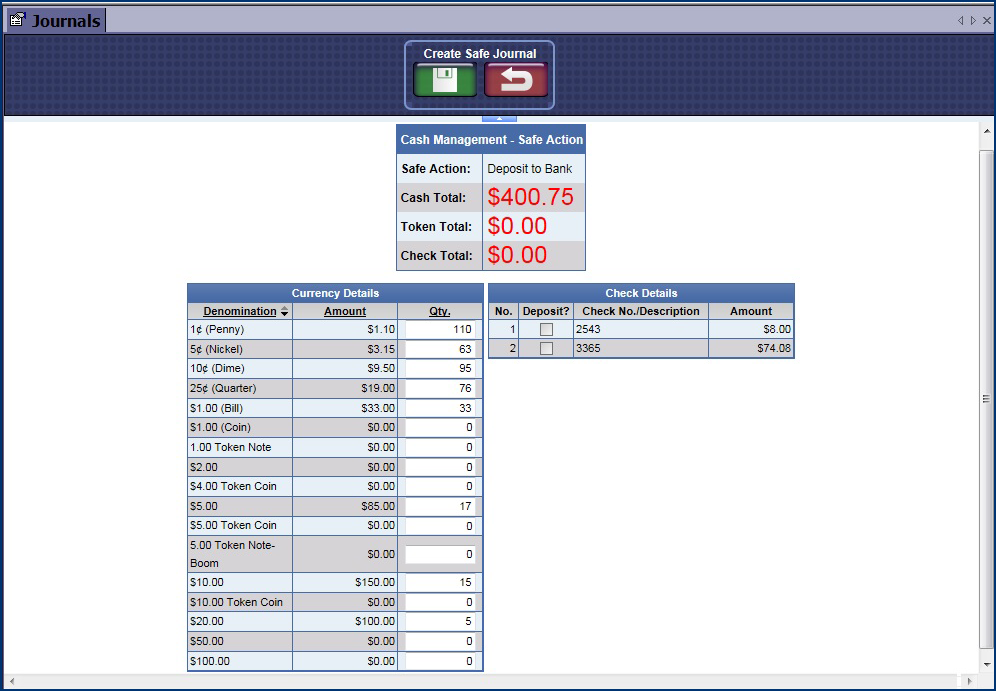Close the Journals tab with X
The width and height of the screenshot is (996, 691).
987,20
